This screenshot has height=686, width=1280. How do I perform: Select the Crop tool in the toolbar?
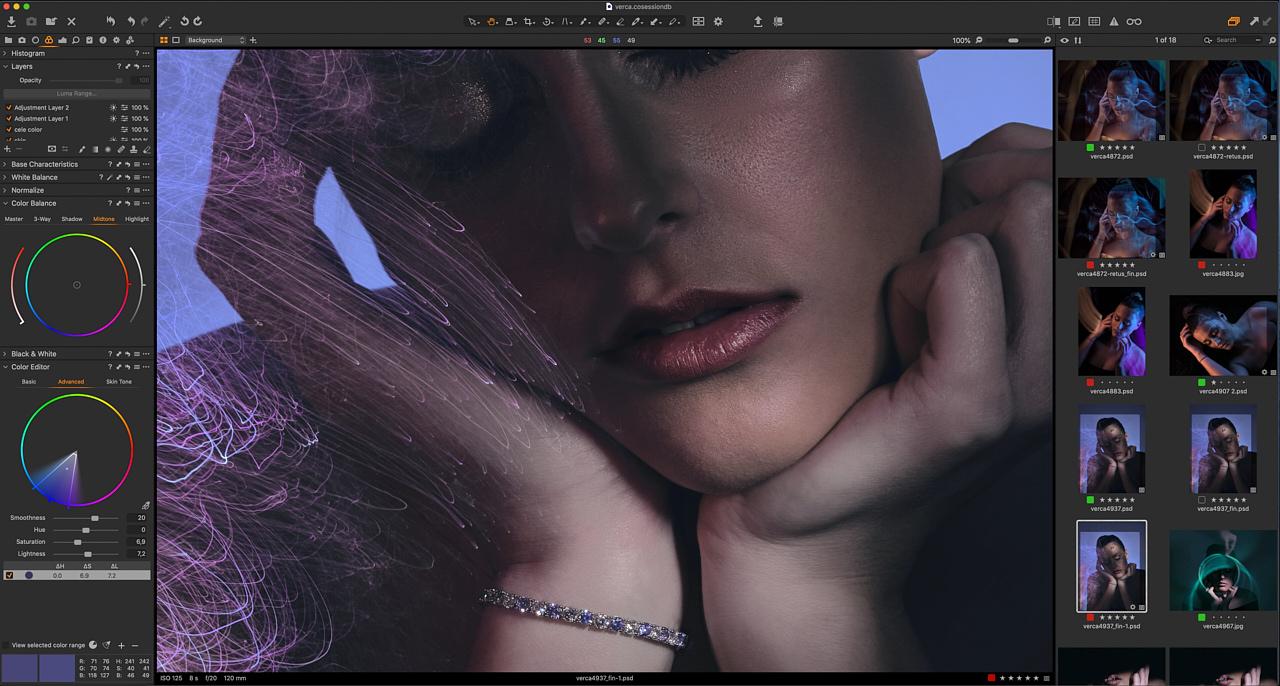[529, 21]
